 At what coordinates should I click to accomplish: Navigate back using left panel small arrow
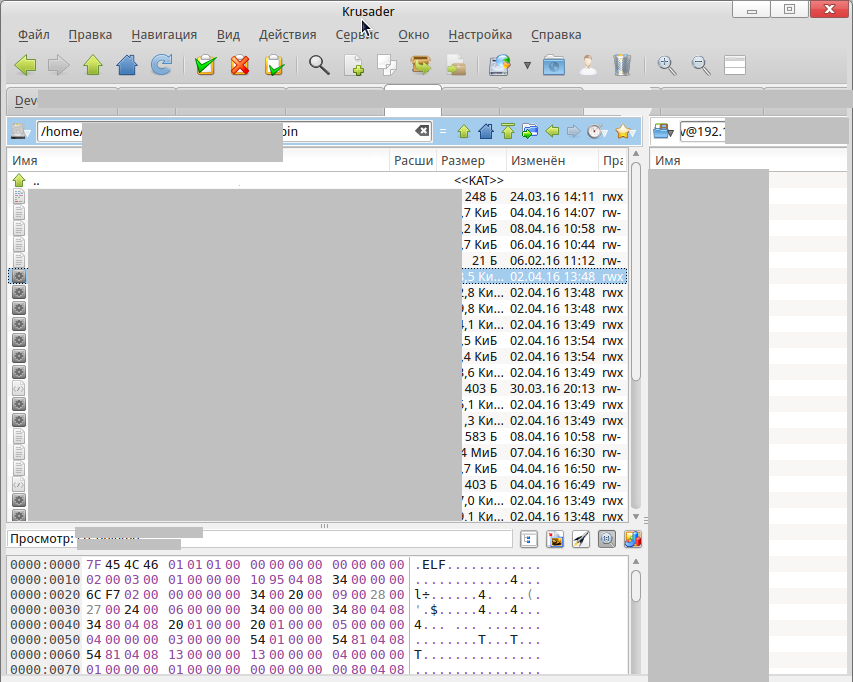pos(552,131)
